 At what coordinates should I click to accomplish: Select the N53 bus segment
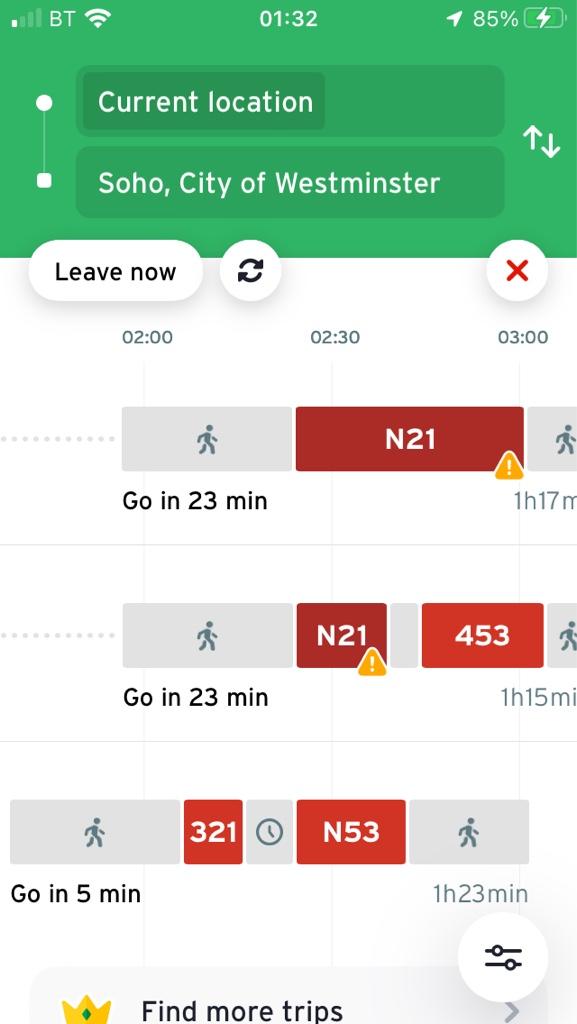point(351,832)
